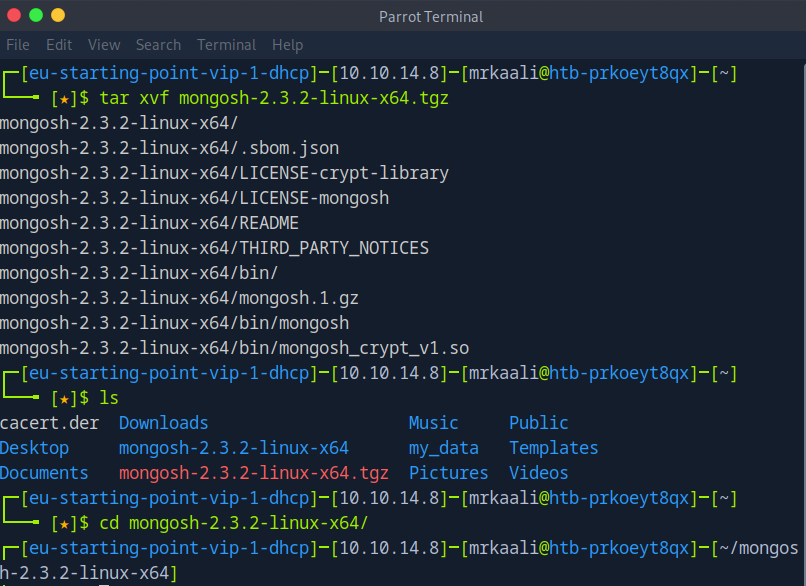Click the green window button
Screen dimensions: 806x586
pos(36,15)
